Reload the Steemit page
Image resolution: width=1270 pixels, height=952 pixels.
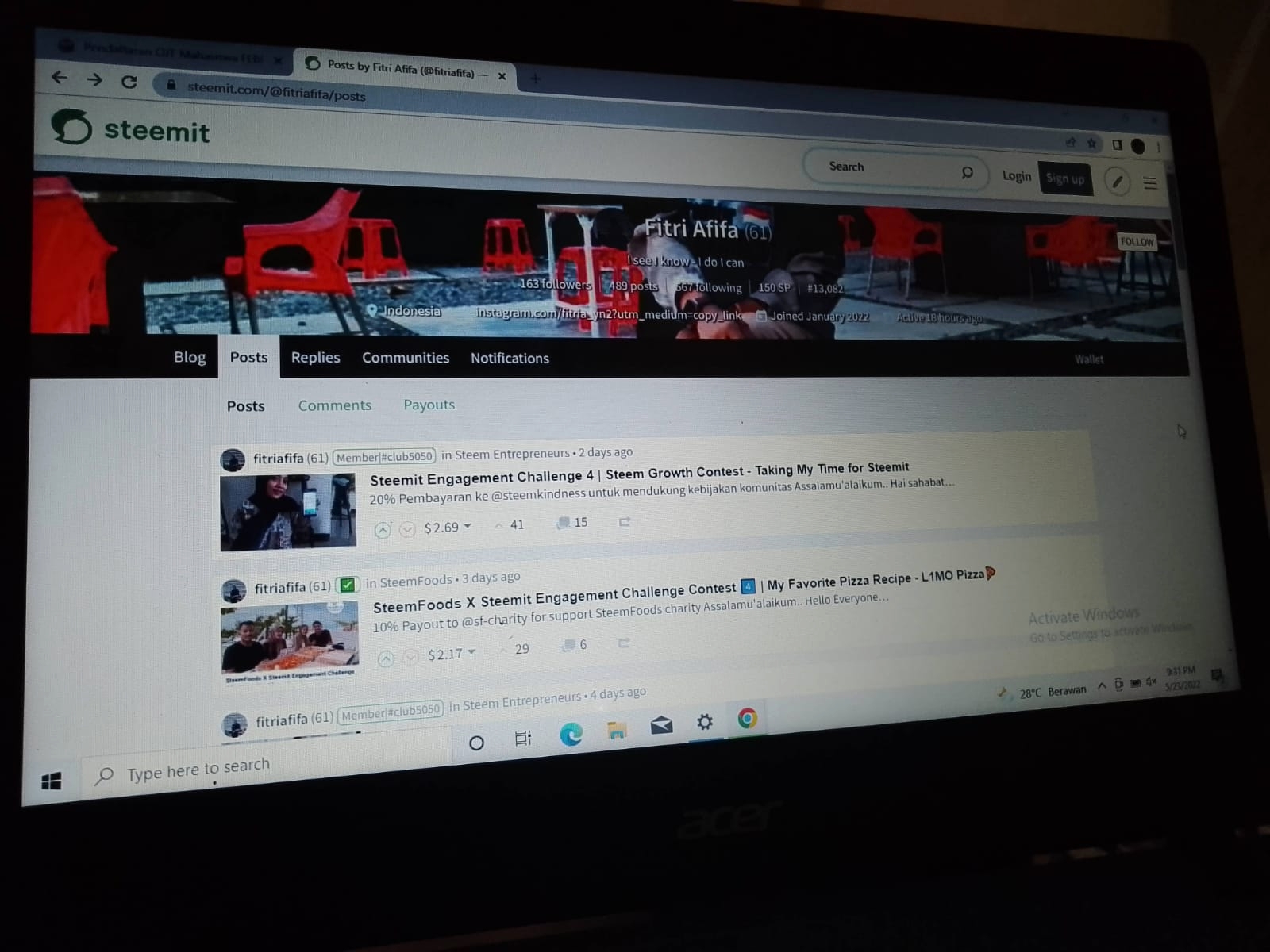[x=129, y=81]
